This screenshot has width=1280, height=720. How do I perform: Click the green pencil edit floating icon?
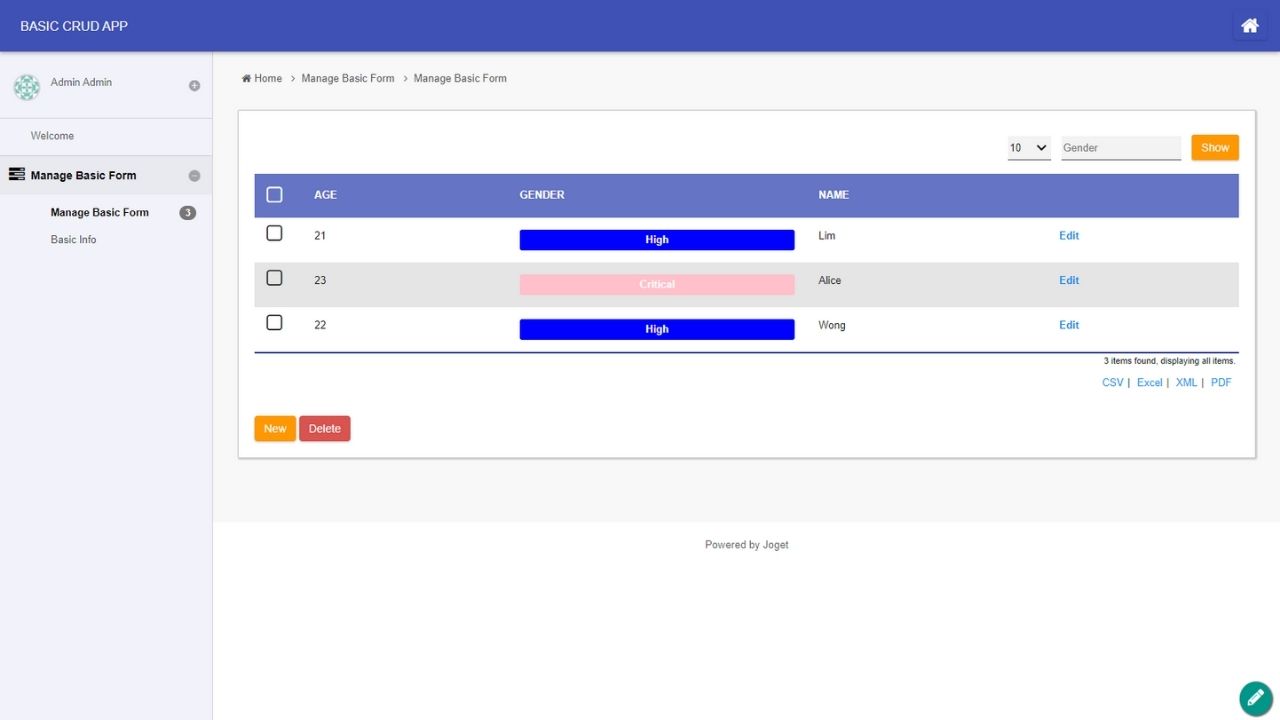1255,698
